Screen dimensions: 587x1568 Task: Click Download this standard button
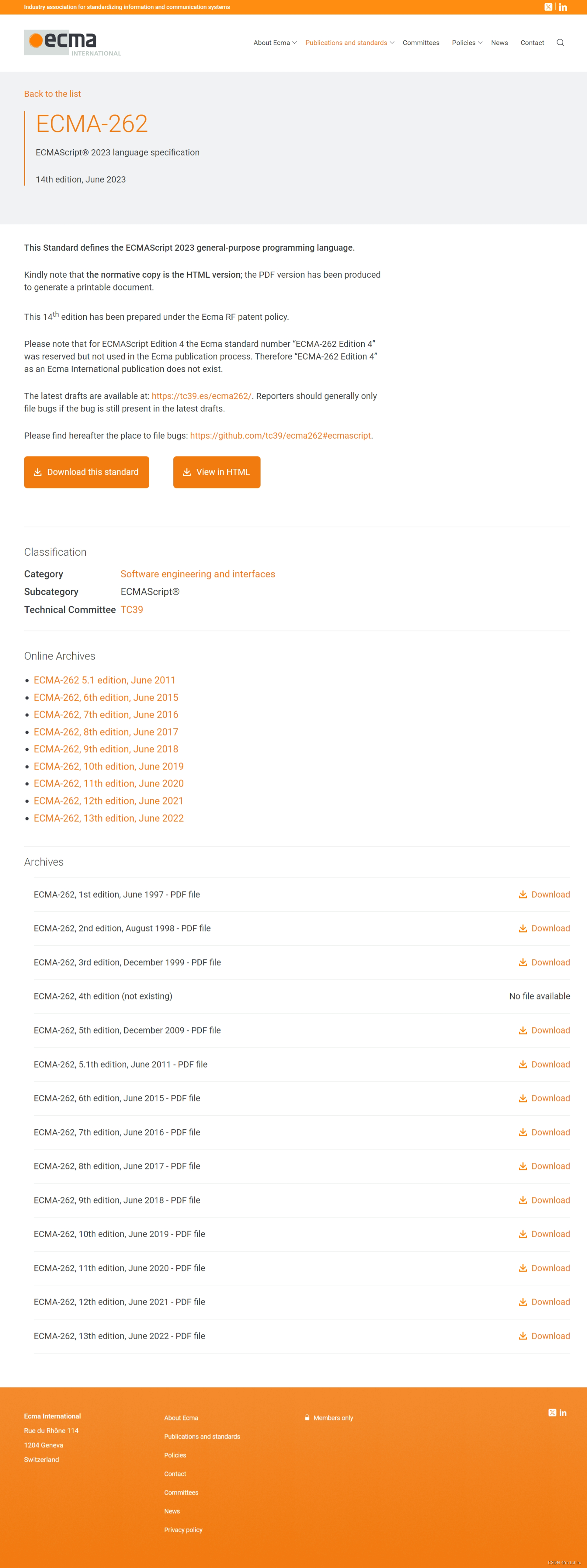(x=86, y=472)
